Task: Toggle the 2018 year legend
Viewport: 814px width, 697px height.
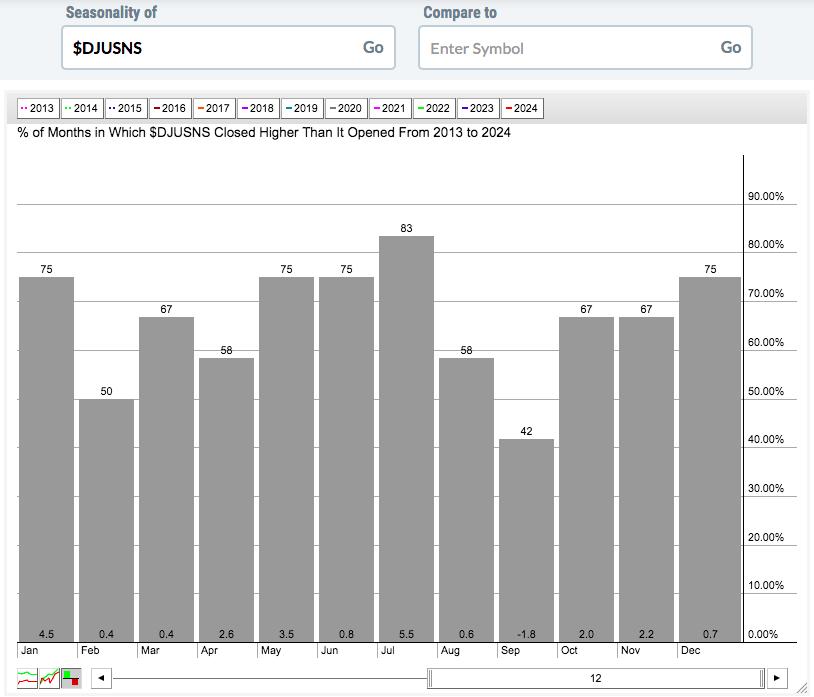Action: (259, 108)
